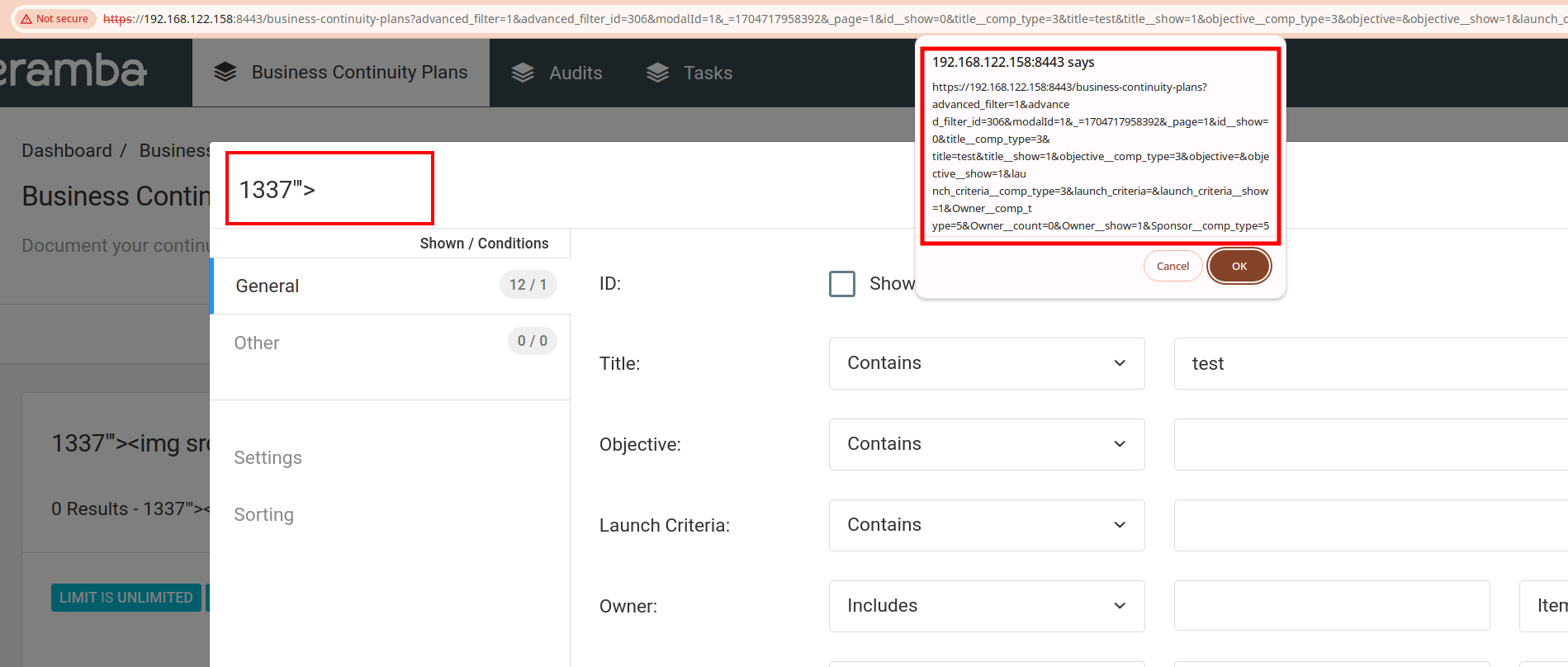Open the Title comparison dropdown

(987, 363)
